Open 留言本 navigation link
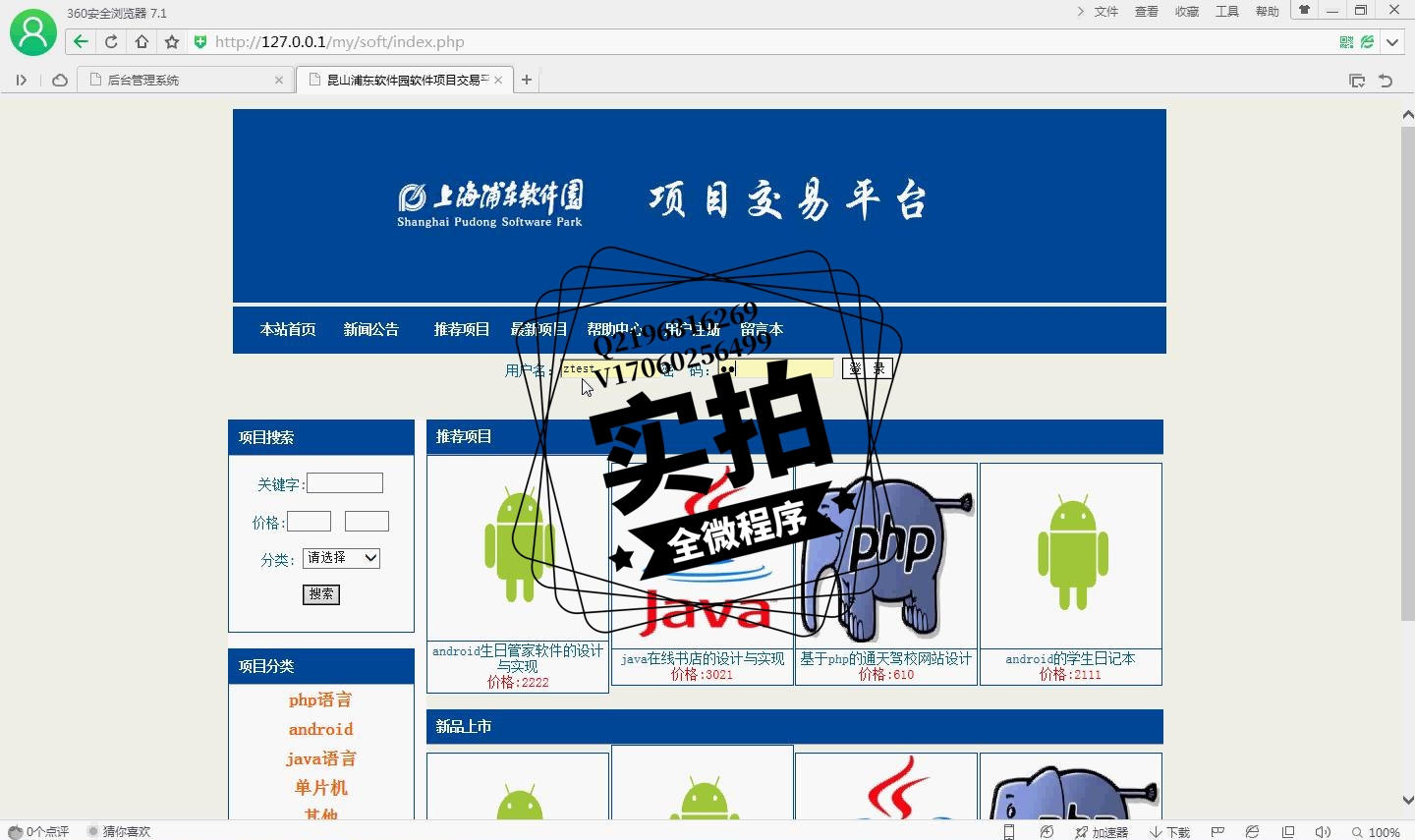 pos(762,329)
